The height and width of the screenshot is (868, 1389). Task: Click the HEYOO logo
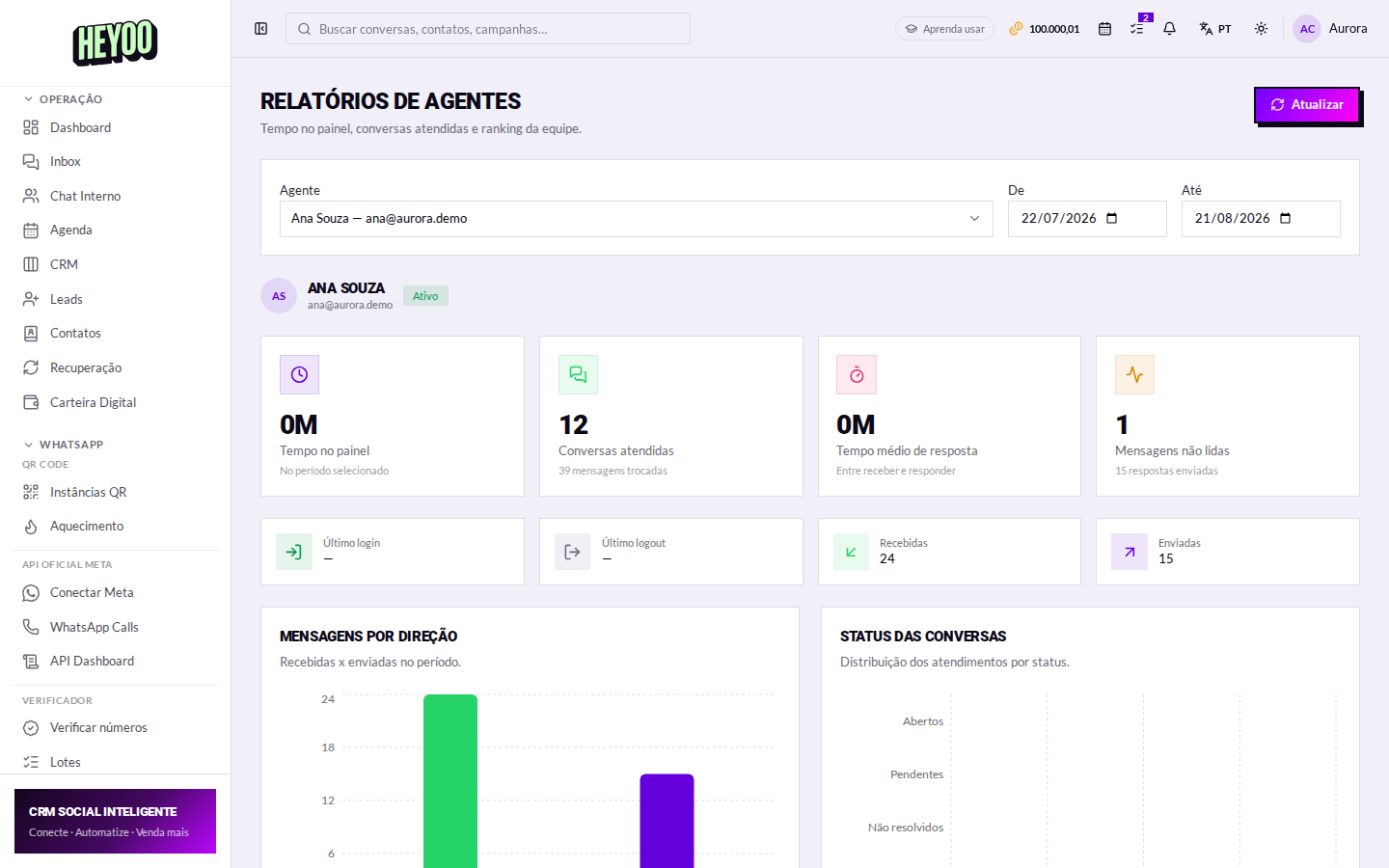pyautogui.click(x=115, y=42)
